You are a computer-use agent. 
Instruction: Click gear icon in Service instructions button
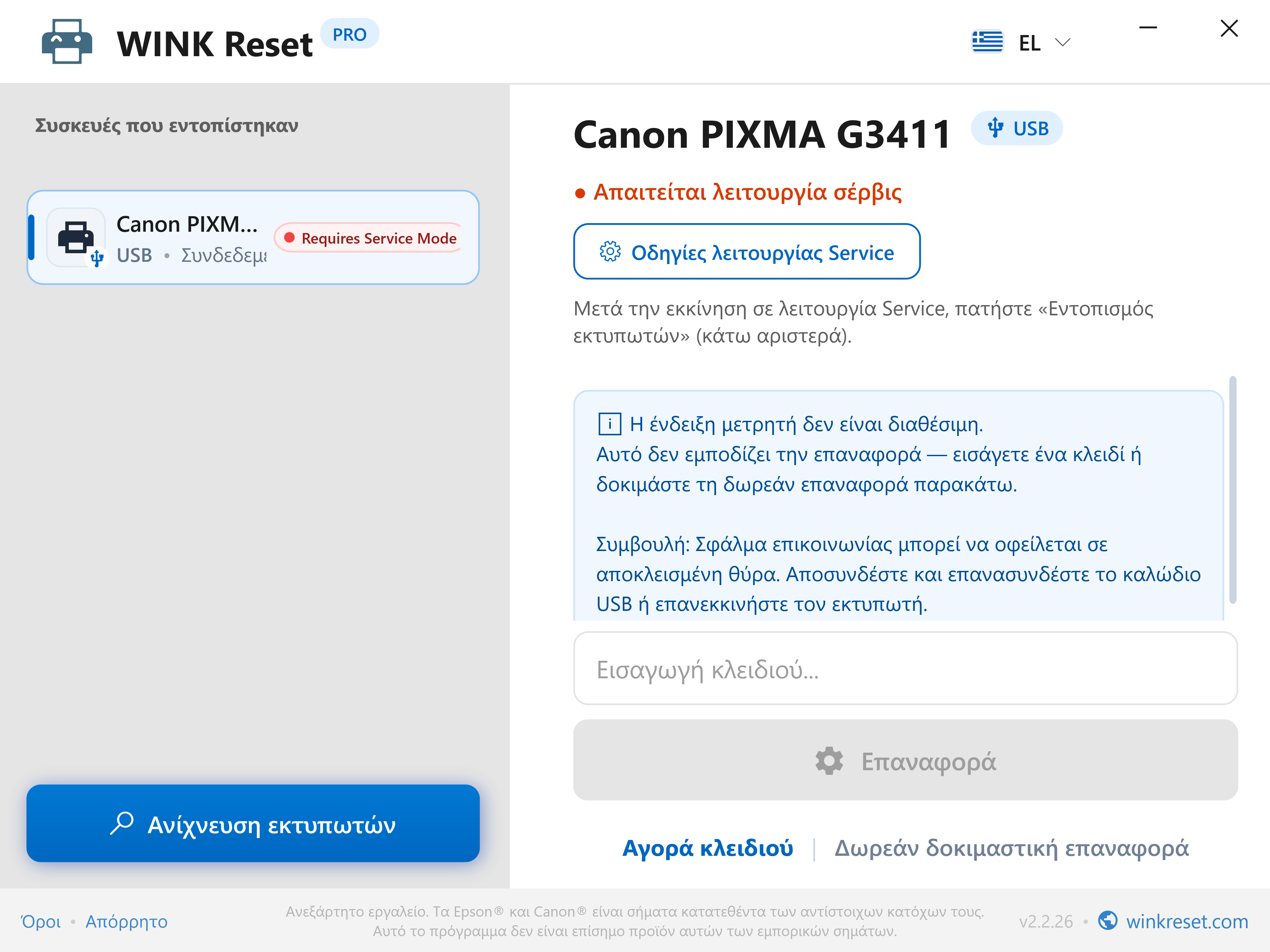point(610,251)
